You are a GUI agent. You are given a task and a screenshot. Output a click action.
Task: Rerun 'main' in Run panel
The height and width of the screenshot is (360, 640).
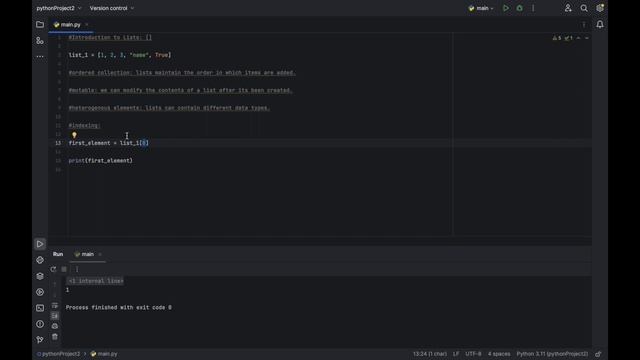53,269
